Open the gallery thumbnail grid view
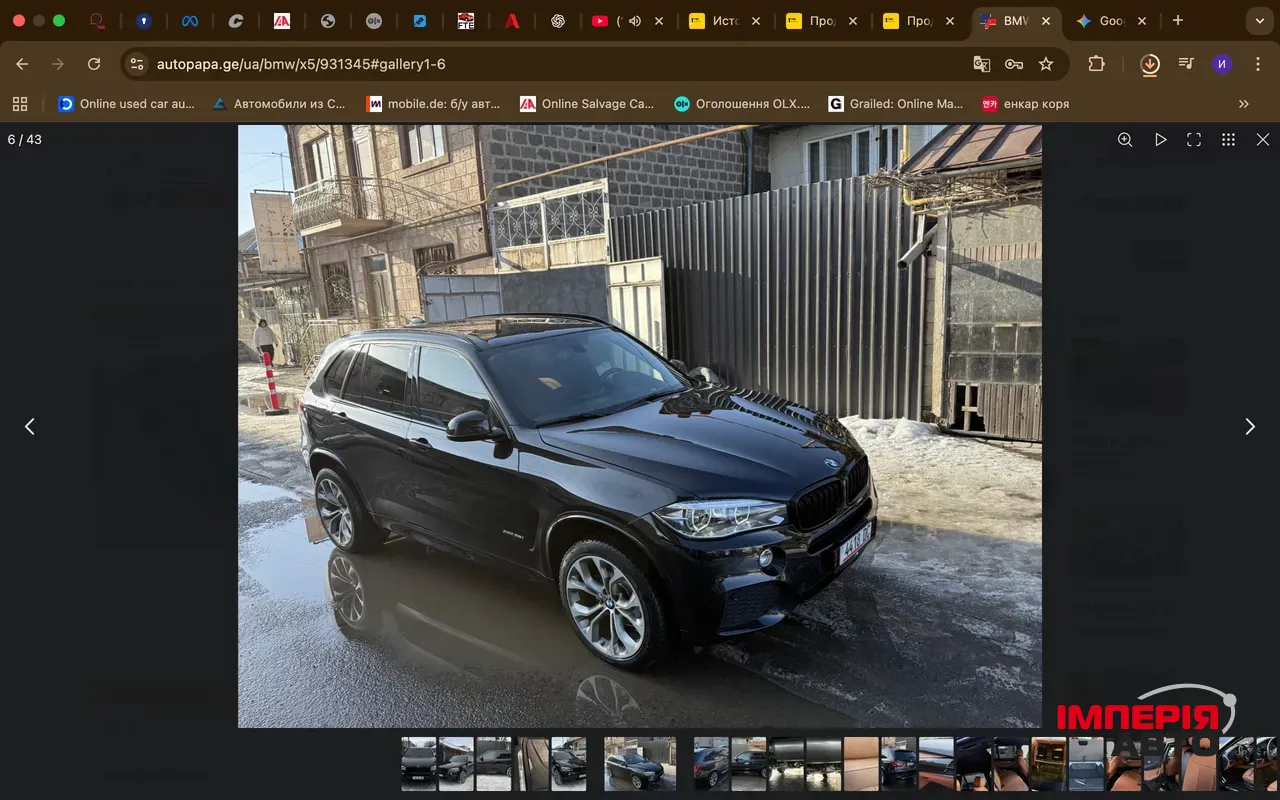1280x800 pixels. coord(1228,139)
